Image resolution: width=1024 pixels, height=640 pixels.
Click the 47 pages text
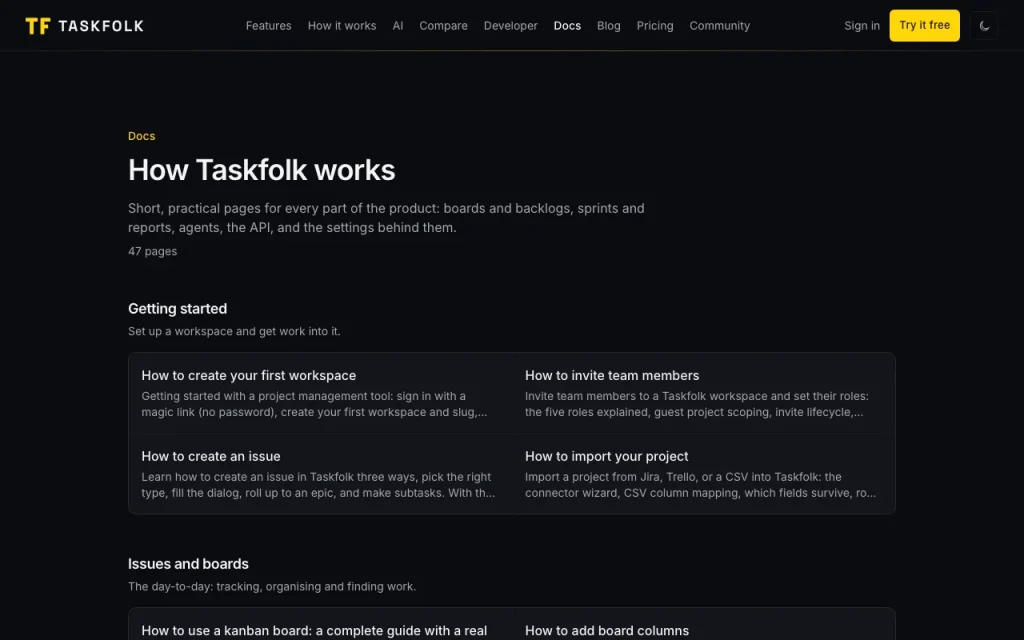click(152, 251)
